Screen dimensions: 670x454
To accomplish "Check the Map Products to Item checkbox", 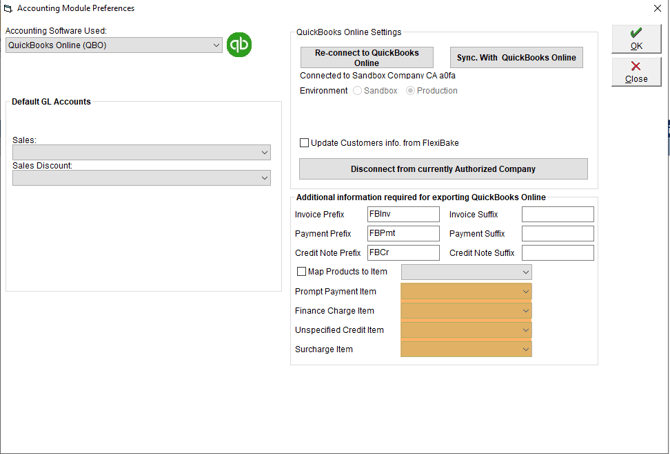I will tap(301, 271).
